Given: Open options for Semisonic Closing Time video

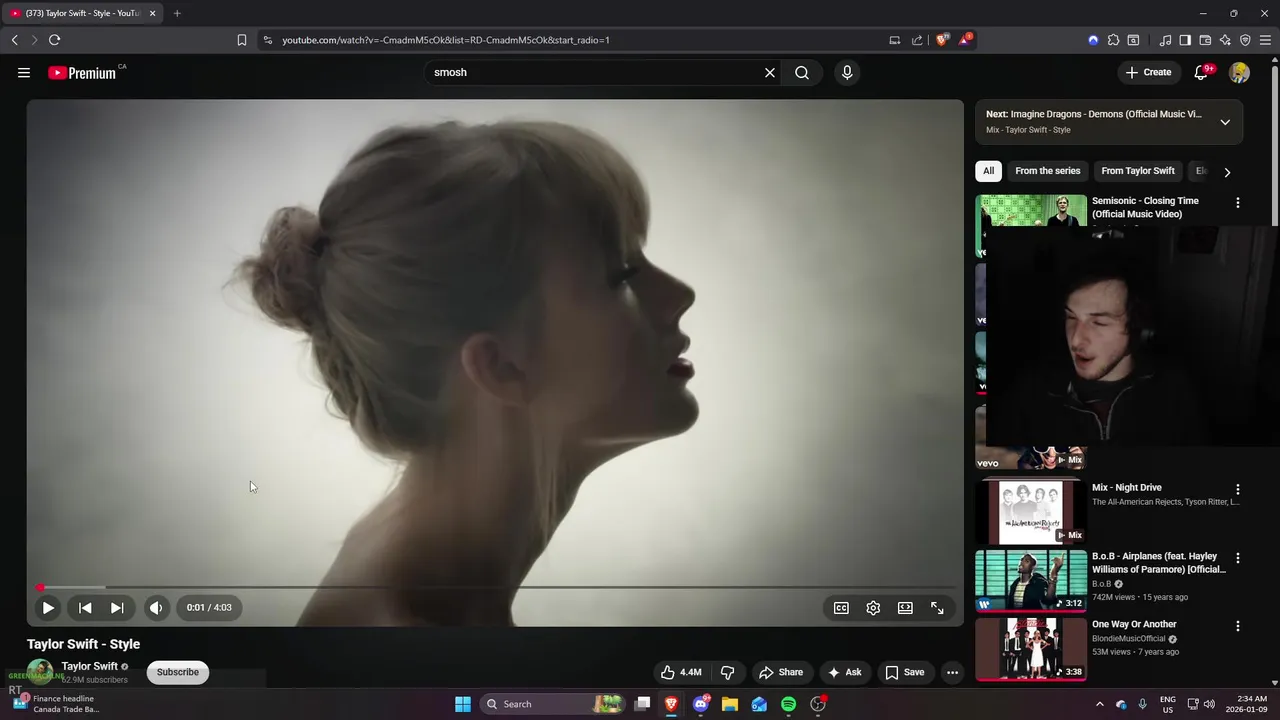Looking at the screenshot, I should point(1238,203).
